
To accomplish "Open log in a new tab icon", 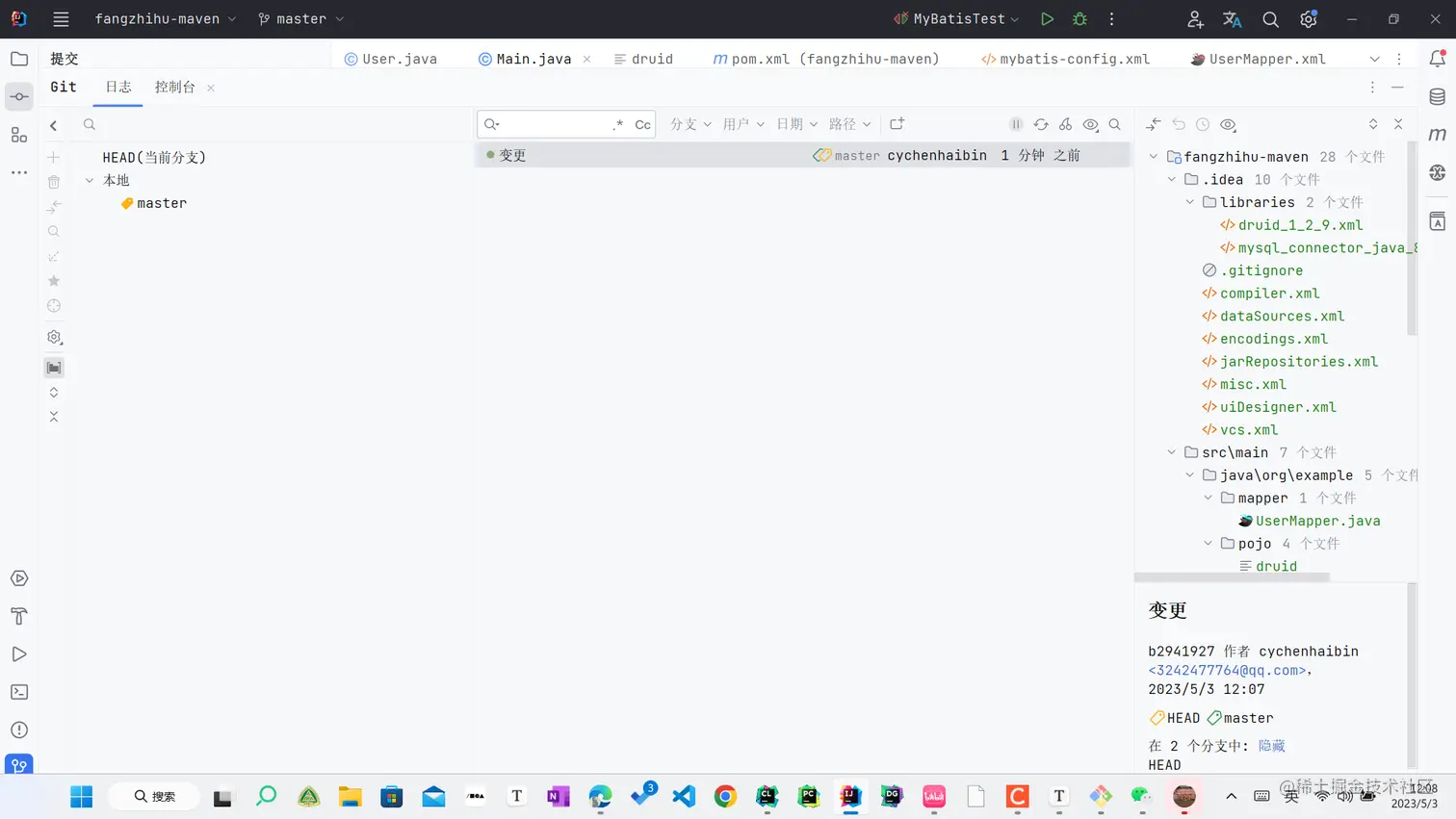I will coord(897,124).
